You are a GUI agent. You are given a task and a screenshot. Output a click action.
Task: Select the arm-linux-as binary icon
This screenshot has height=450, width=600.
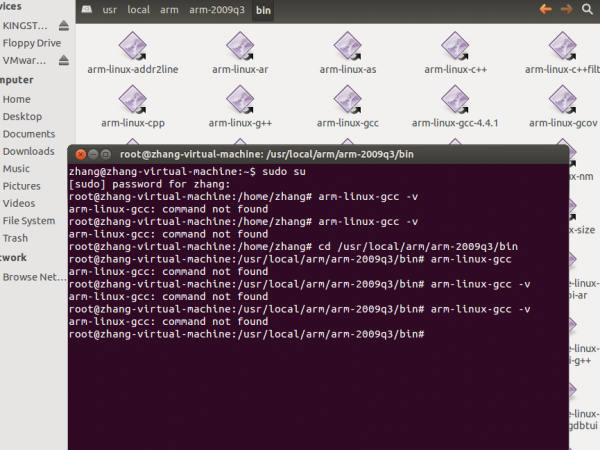[347, 46]
